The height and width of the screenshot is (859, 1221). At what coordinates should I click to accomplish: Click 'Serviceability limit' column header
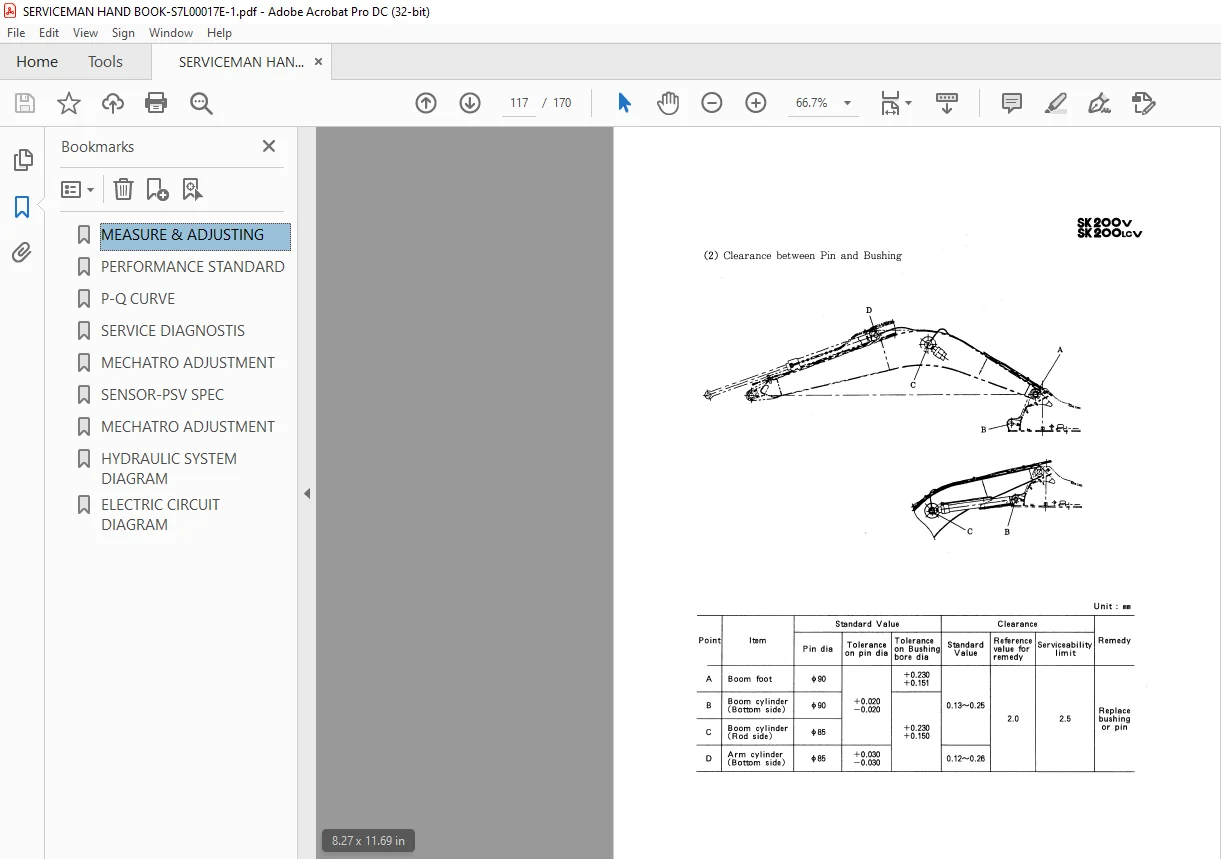click(1065, 649)
